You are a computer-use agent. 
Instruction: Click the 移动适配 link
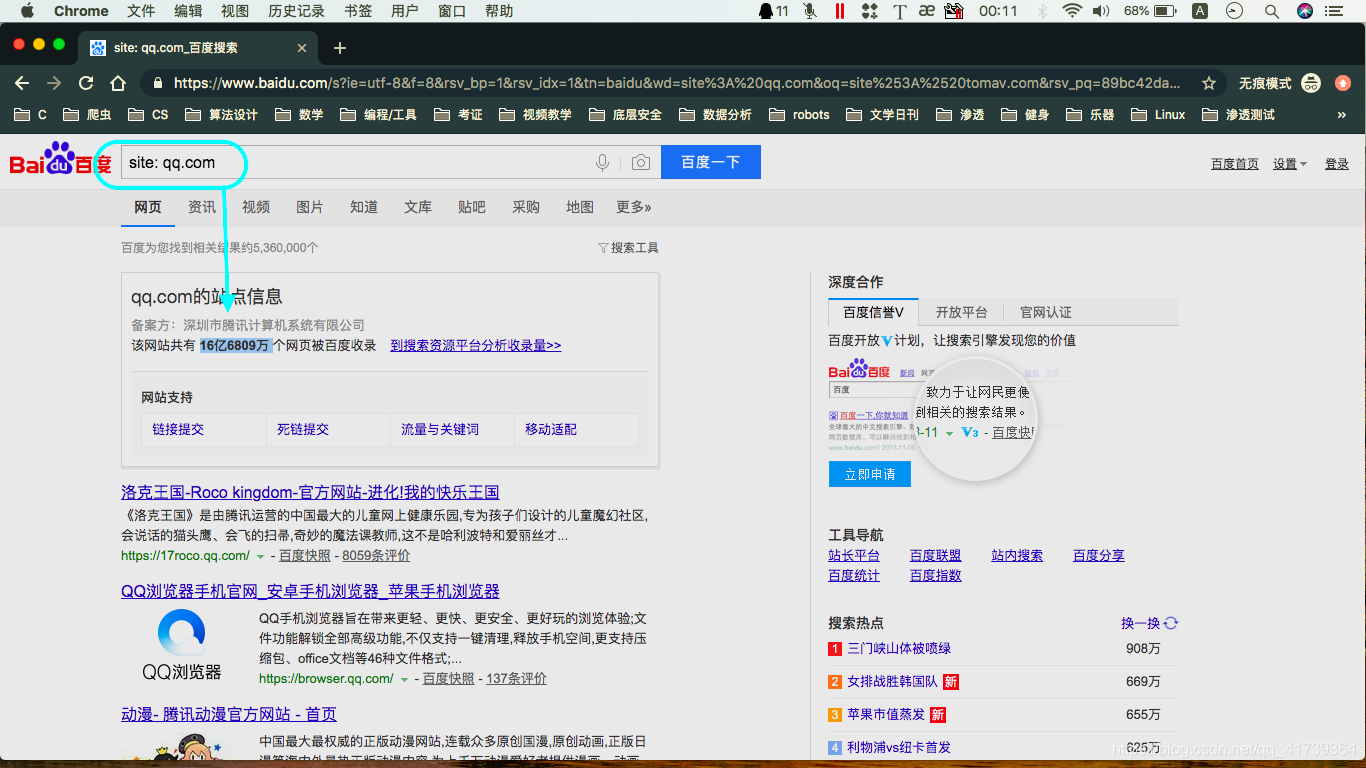tap(551, 429)
